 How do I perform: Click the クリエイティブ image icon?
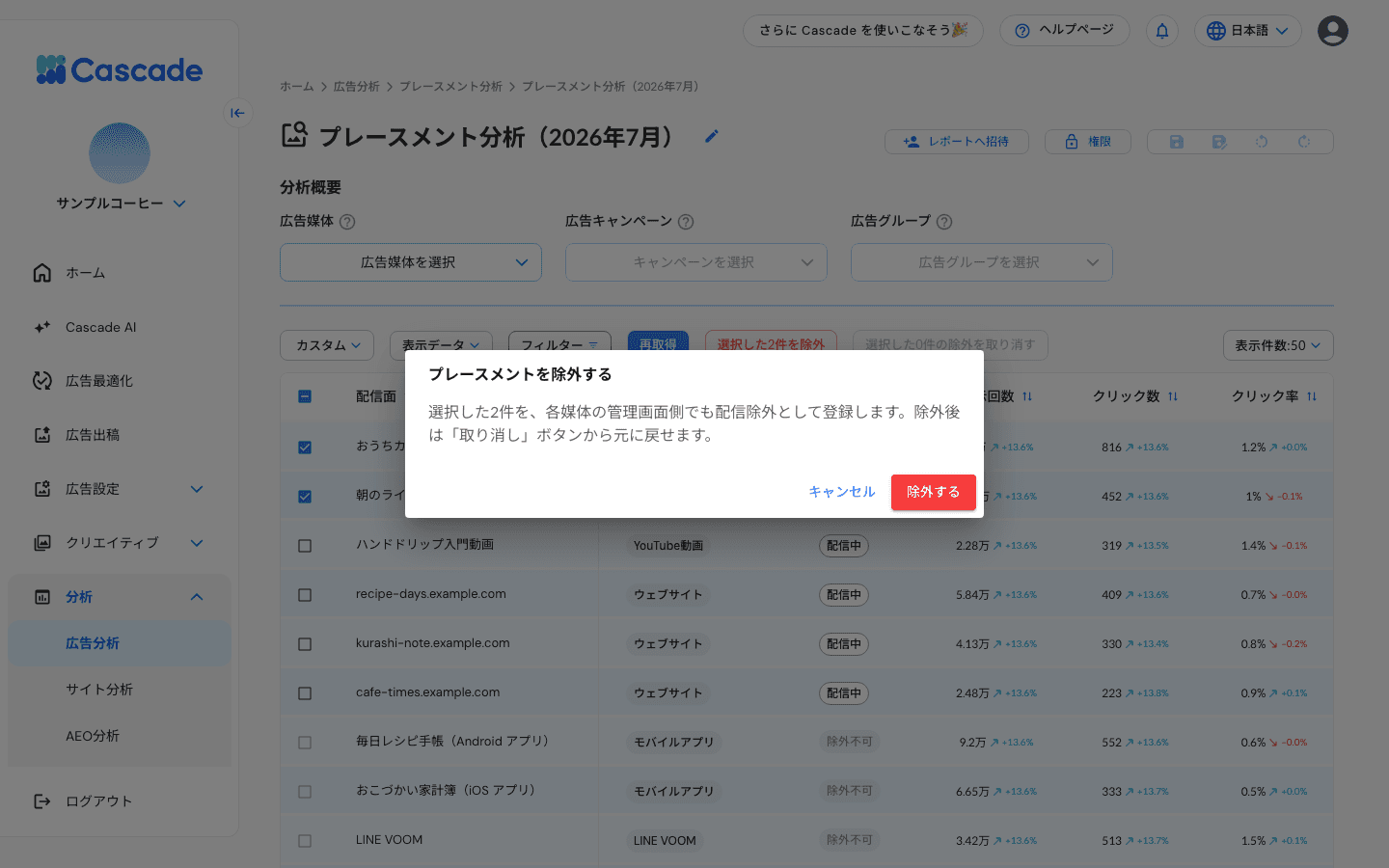click(42, 543)
